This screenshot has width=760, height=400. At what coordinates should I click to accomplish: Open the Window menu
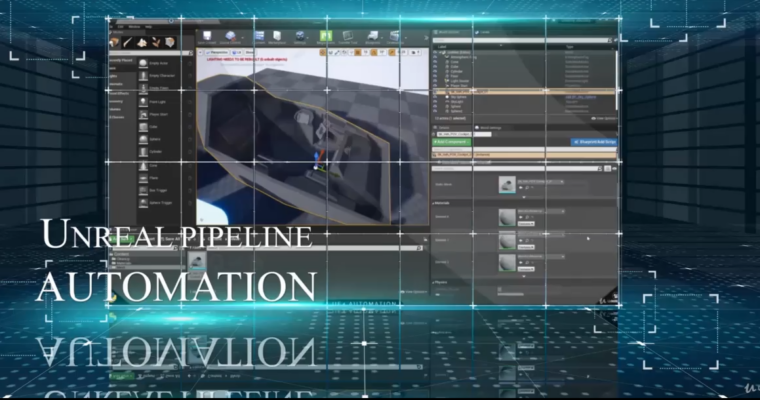coord(134,27)
